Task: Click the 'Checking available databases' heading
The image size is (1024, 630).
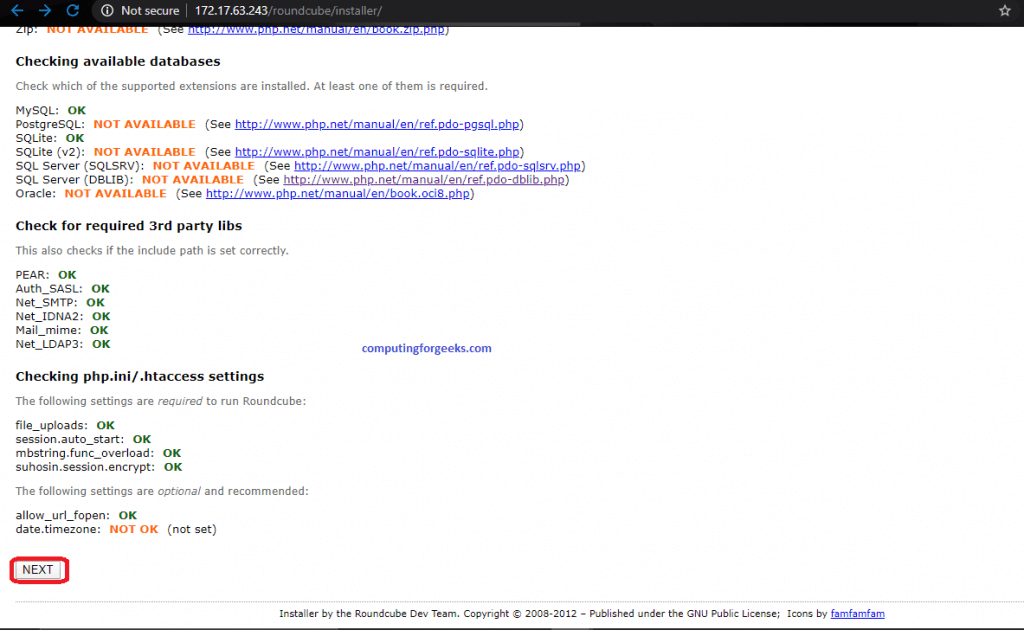Action: coord(117,61)
